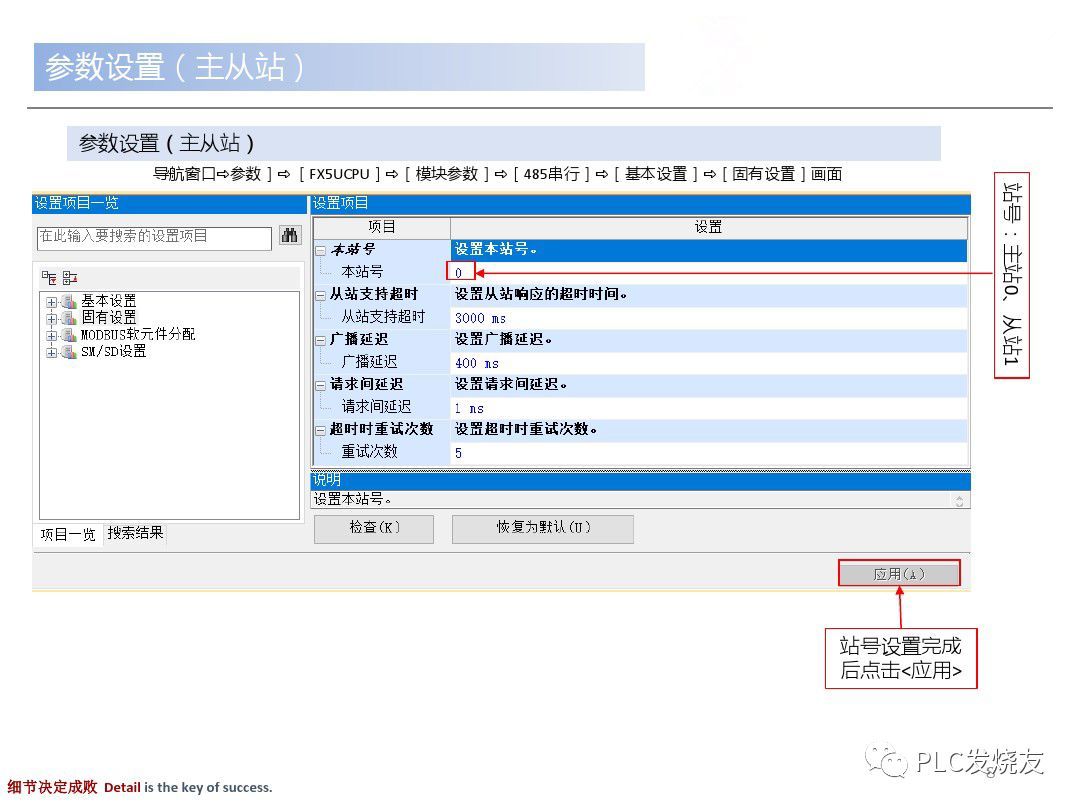Click the binoculars search icon
1080x810 pixels.
coord(290,236)
